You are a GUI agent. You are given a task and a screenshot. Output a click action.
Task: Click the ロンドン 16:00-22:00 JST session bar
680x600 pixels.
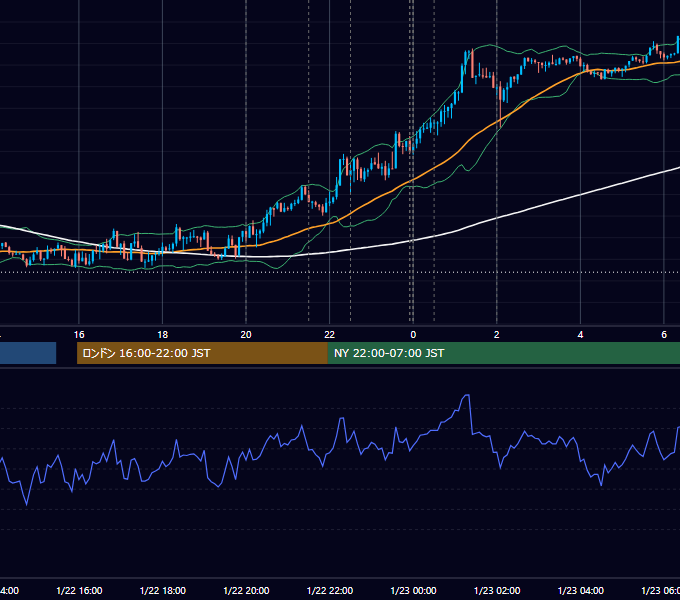click(202, 353)
